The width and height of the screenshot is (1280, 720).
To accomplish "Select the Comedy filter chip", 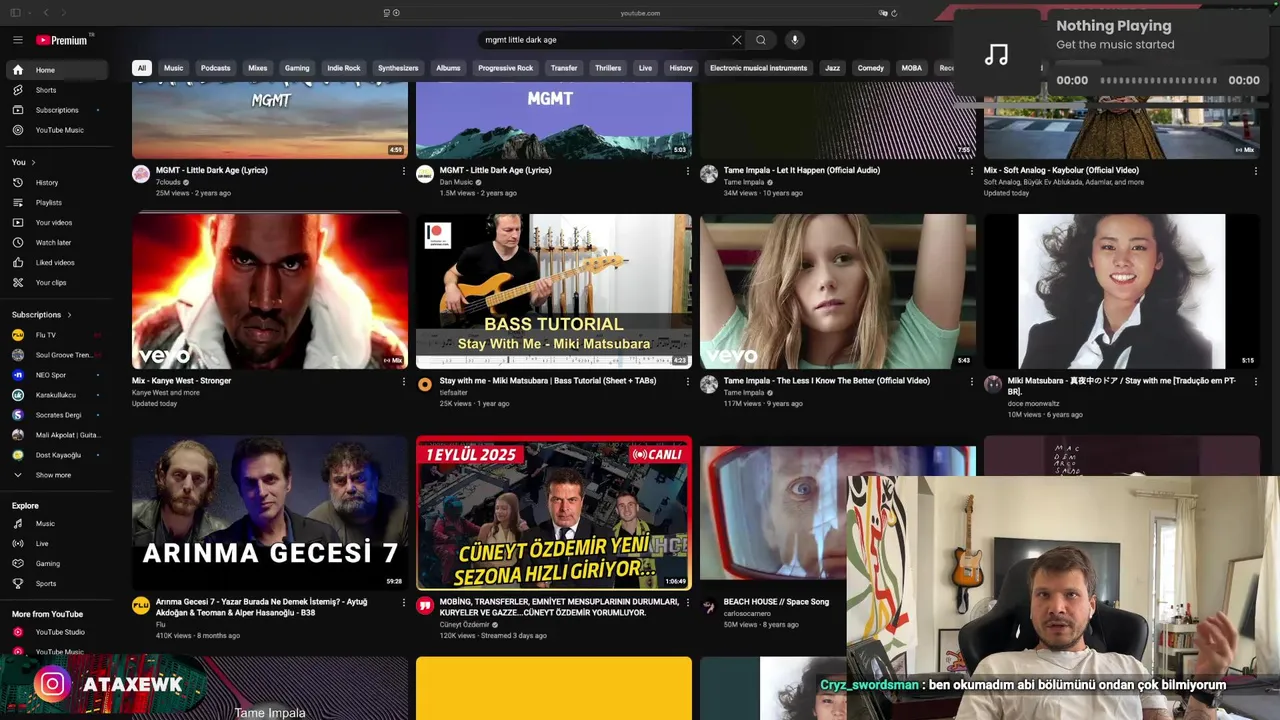I will point(871,68).
